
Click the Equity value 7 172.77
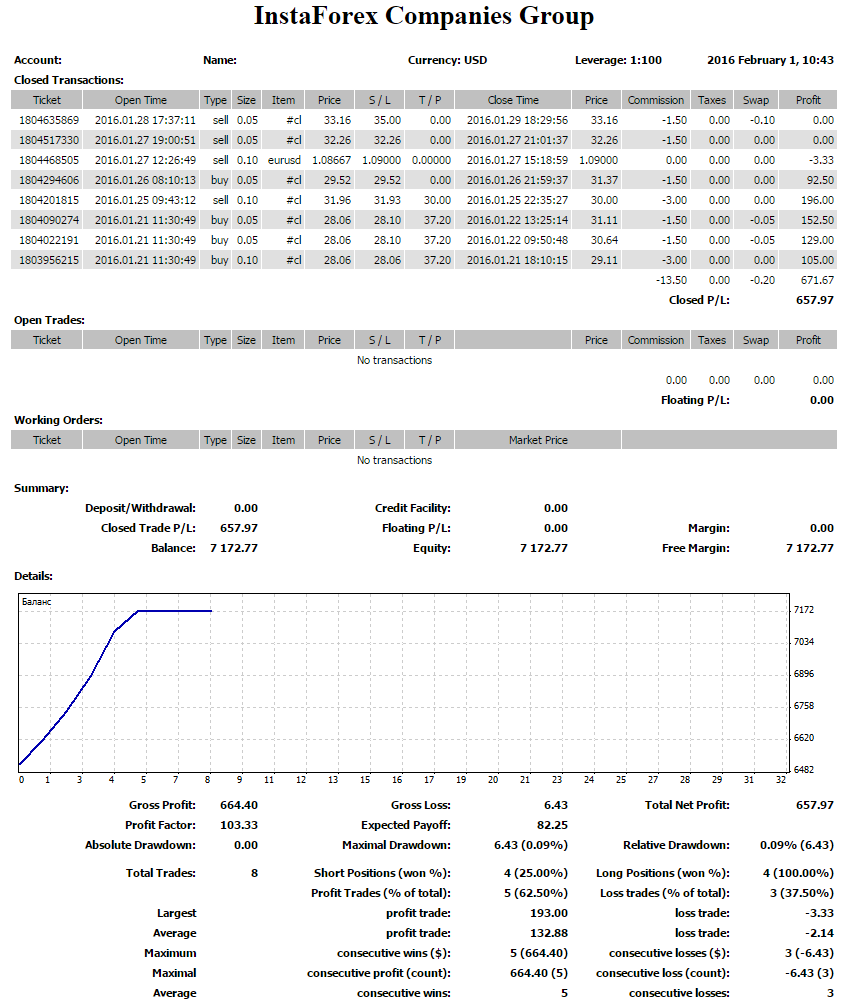click(544, 548)
